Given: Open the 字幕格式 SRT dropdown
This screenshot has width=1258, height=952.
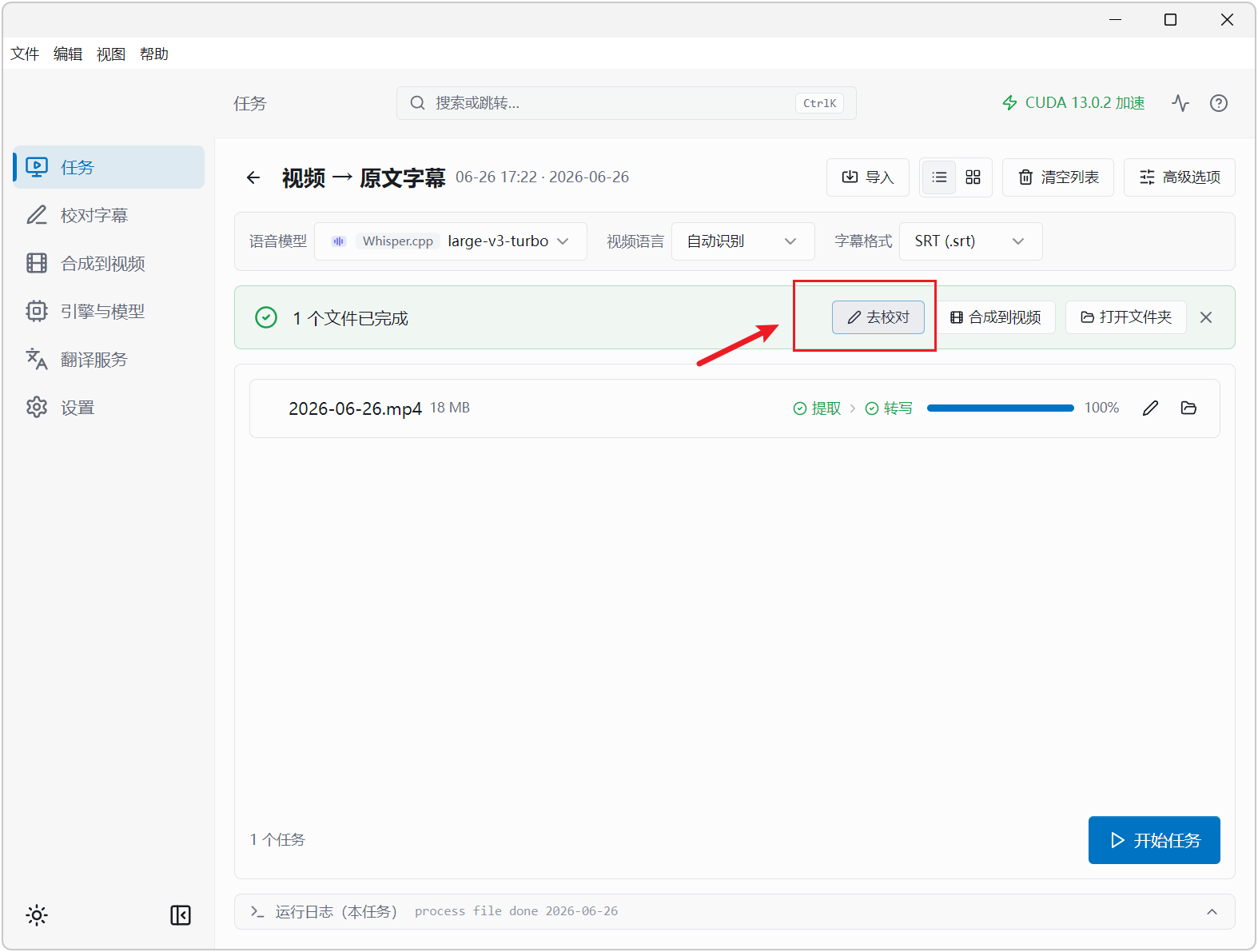Looking at the screenshot, I should [970, 241].
